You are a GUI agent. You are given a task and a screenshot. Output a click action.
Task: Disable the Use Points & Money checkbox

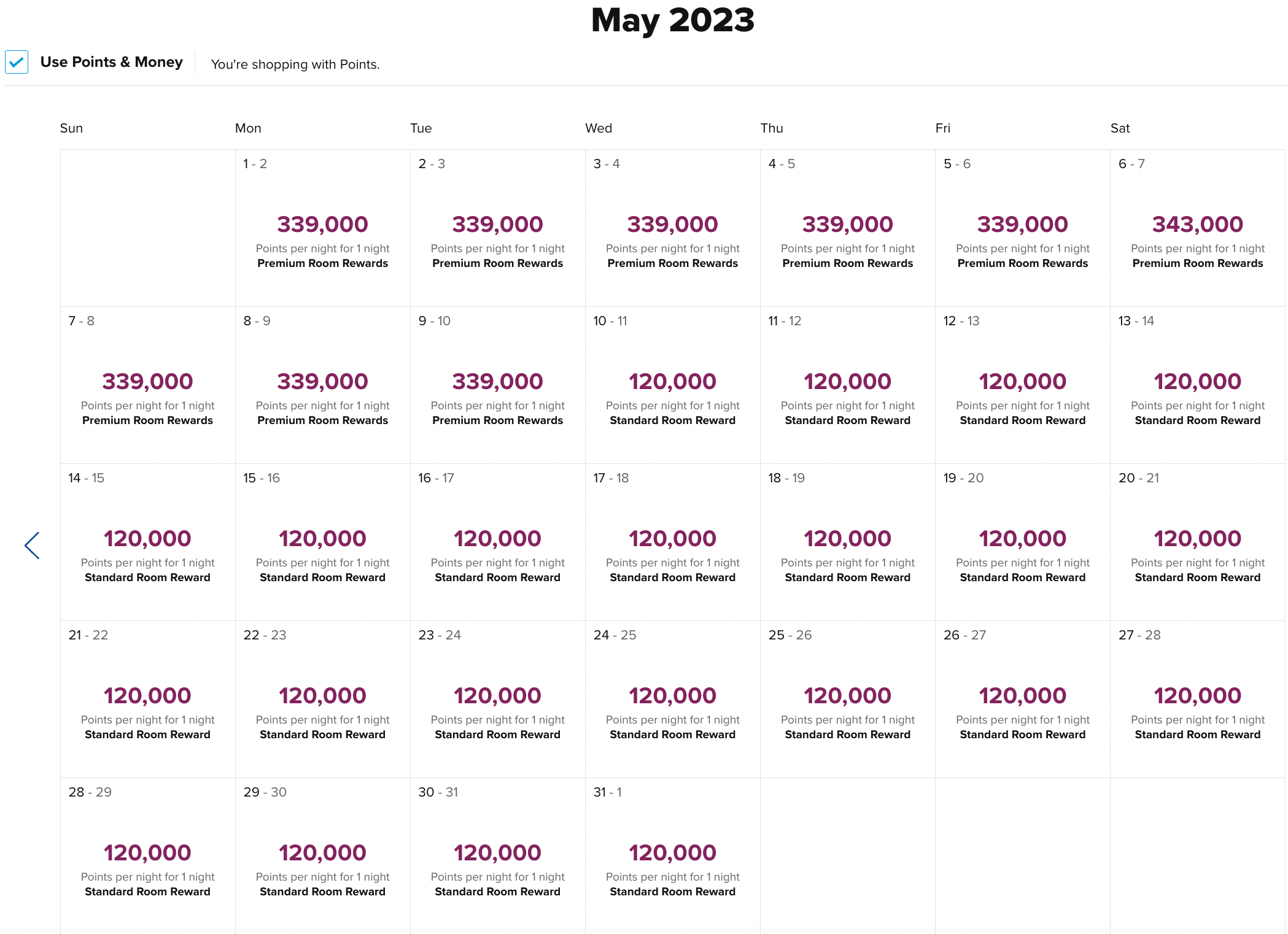click(x=17, y=62)
